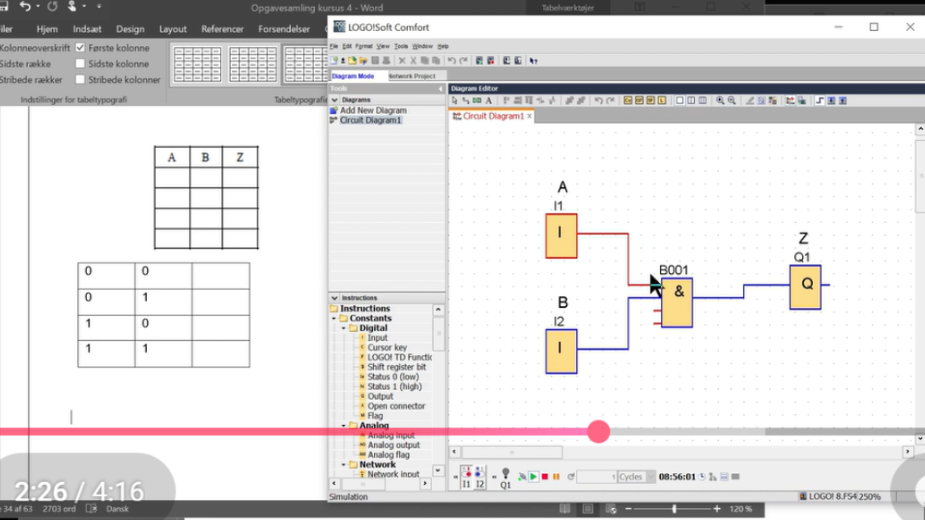Click the Word zoom slider handle
The height and width of the screenshot is (520, 925).
coord(674,508)
